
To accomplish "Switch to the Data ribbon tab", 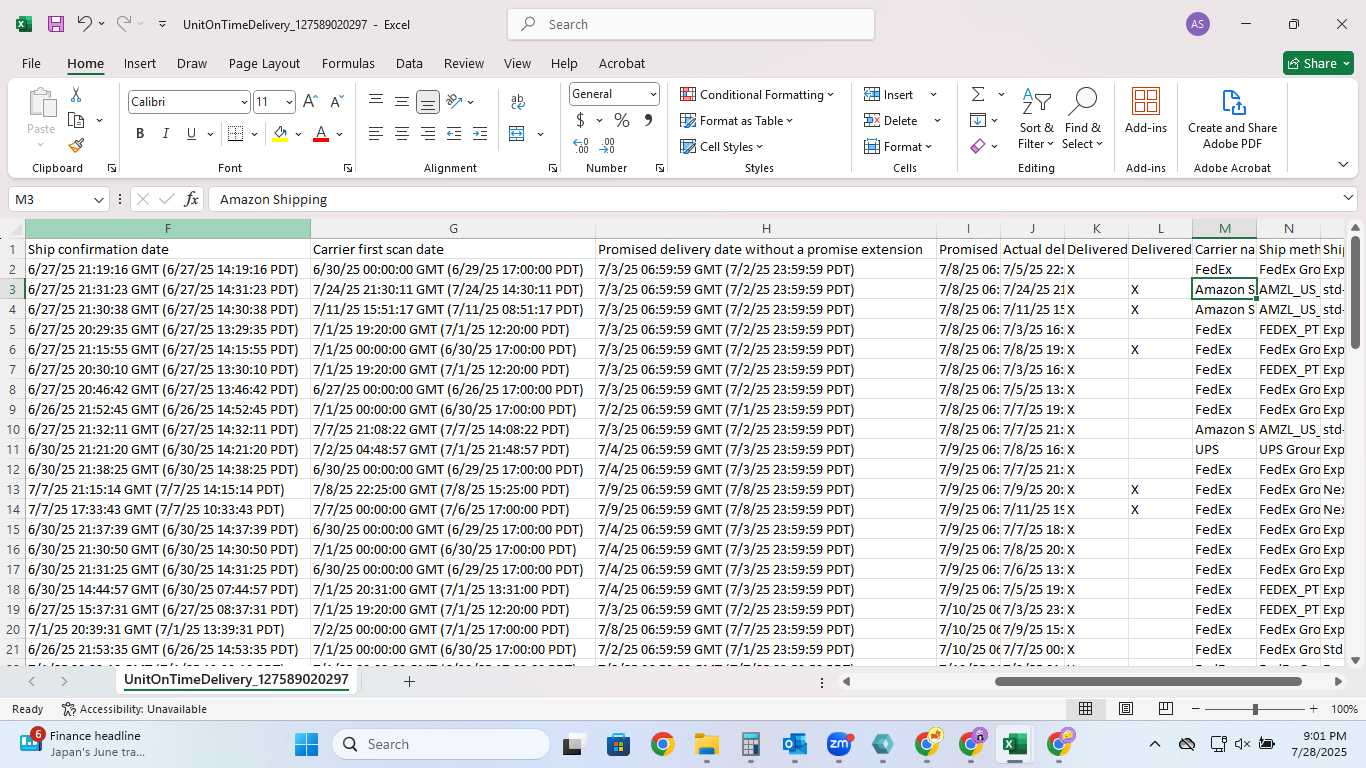I will click(409, 63).
